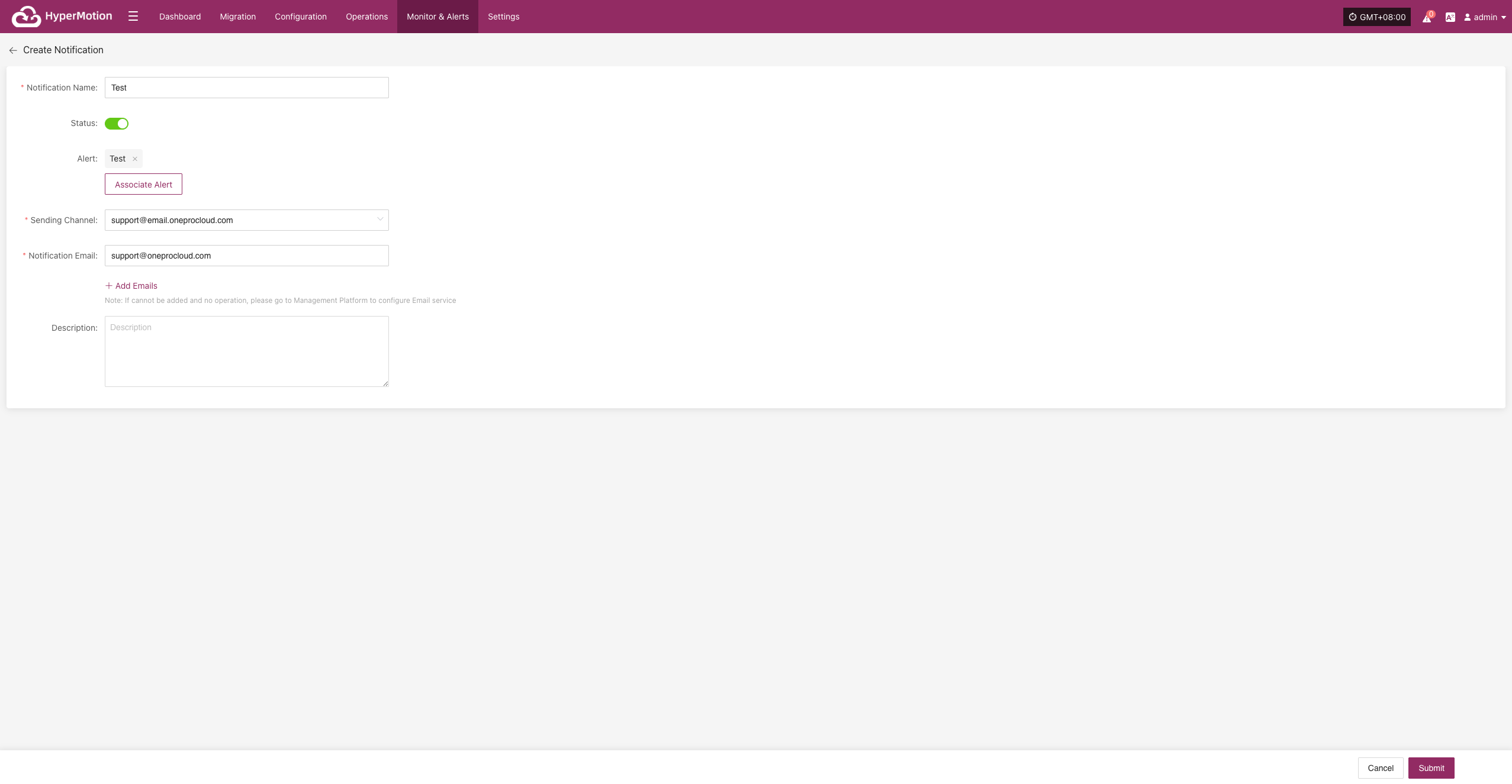Click the Cancel button
1512x784 pixels.
(x=1381, y=768)
